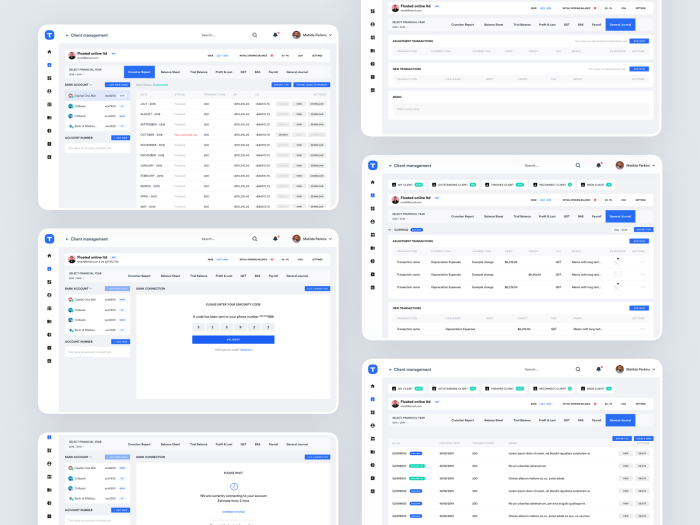Open the month dropdown in the journal transactions panel
The width and height of the screenshot is (700, 525).
621,229
